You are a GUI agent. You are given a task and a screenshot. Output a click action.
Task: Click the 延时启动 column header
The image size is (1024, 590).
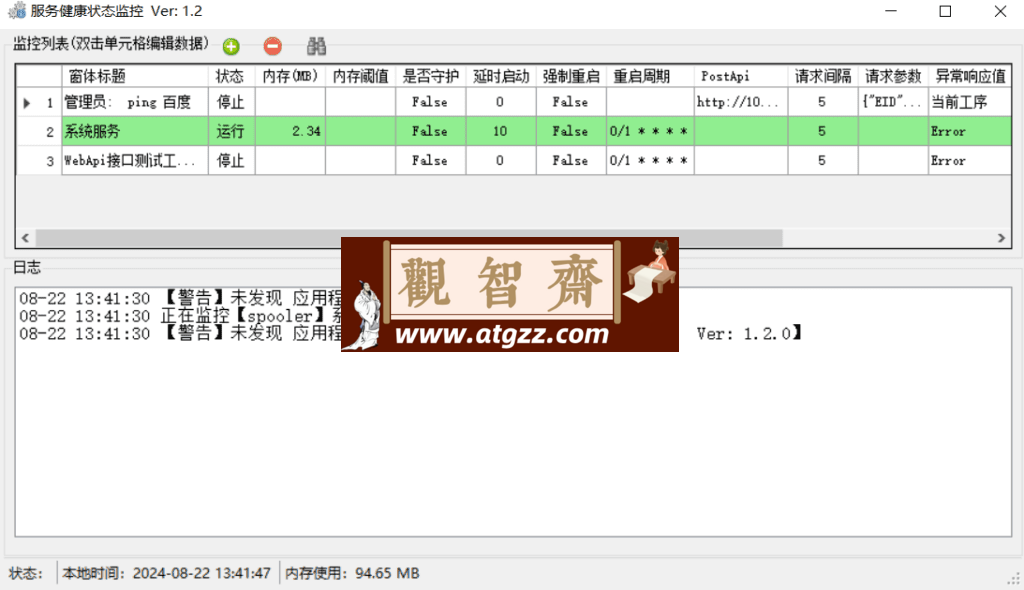(x=501, y=76)
